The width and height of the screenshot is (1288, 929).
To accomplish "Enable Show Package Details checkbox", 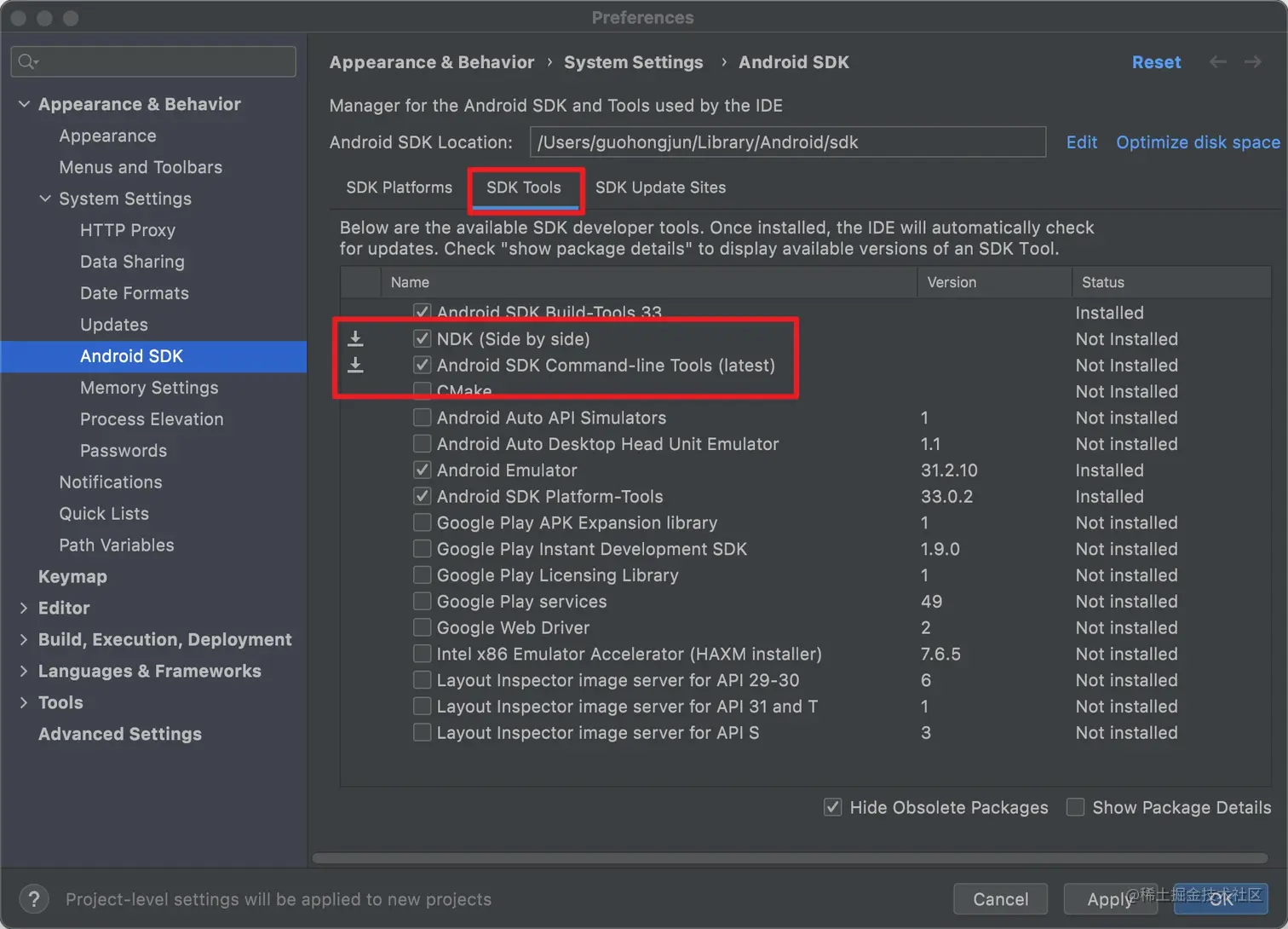I will click(1076, 807).
